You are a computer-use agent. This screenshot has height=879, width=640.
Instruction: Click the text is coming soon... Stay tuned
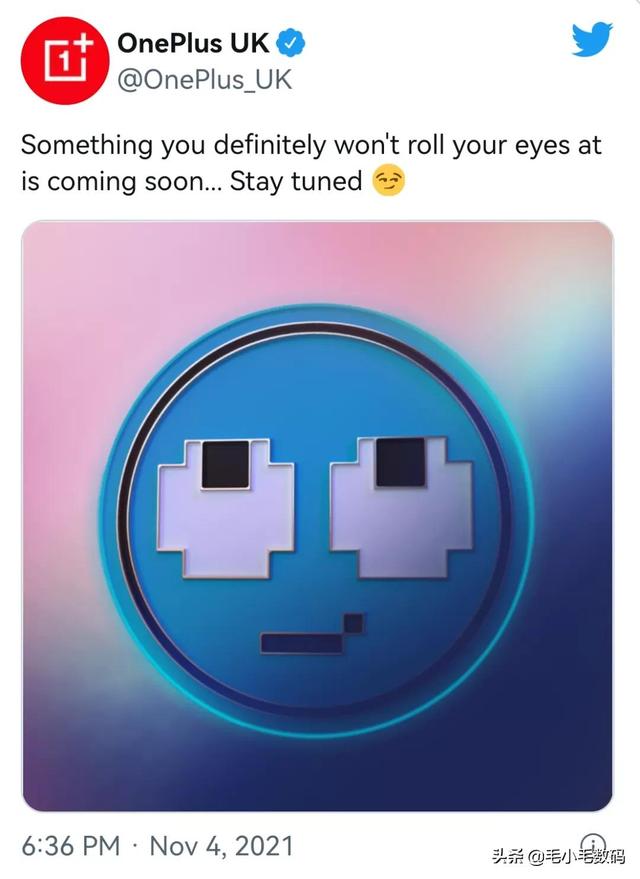[192, 182]
